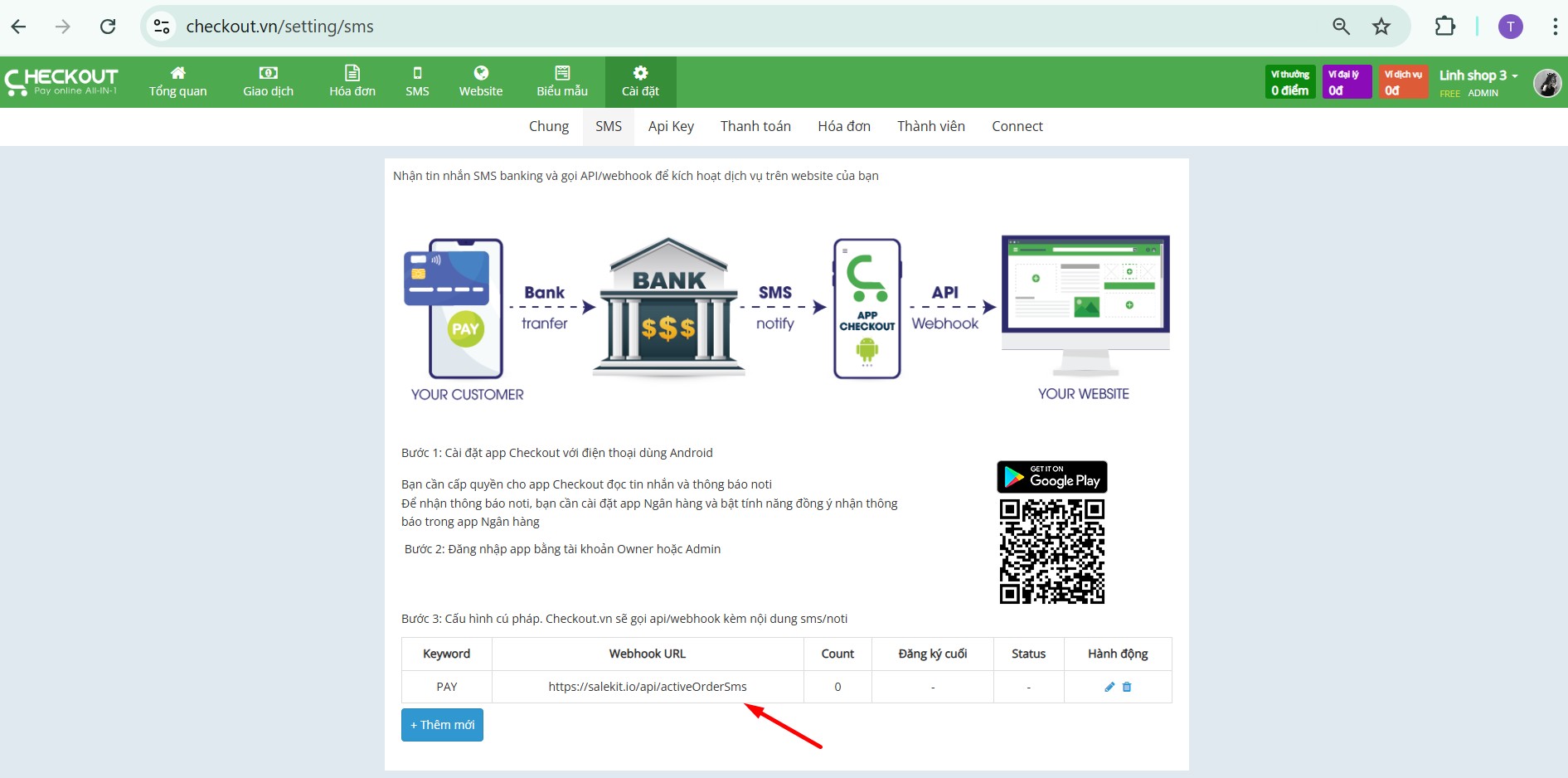Switch to the Api Key tab
This screenshot has height=778, width=1568.
[x=671, y=126]
